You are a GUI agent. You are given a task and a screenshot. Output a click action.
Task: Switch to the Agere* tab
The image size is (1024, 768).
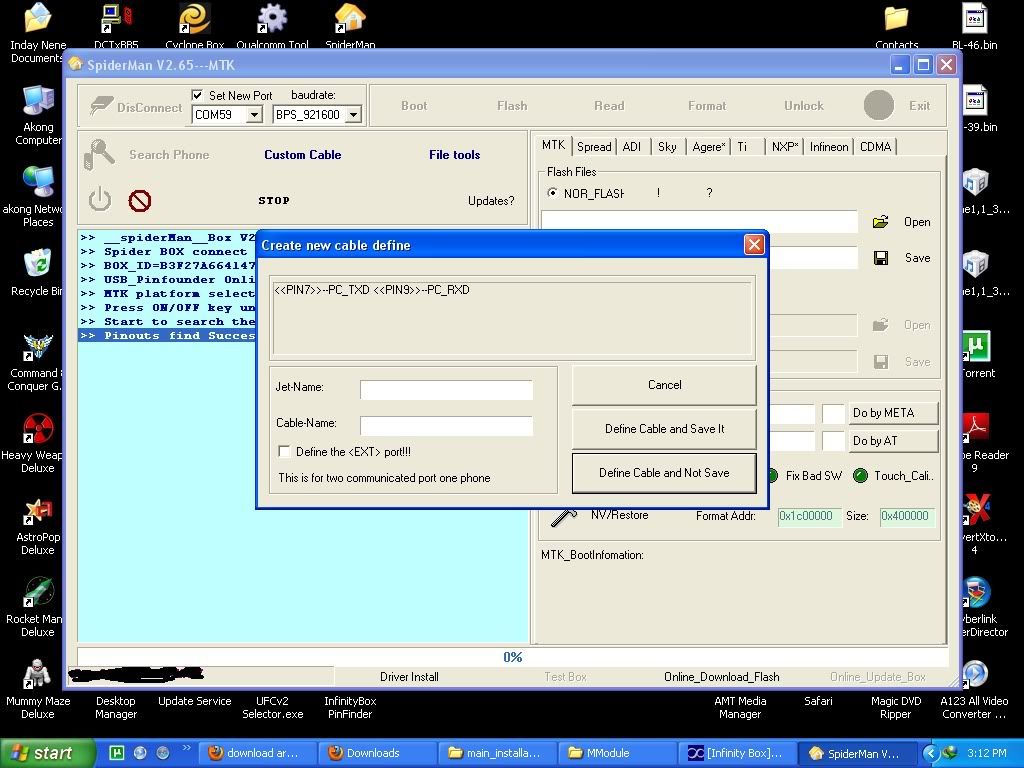[x=709, y=147]
